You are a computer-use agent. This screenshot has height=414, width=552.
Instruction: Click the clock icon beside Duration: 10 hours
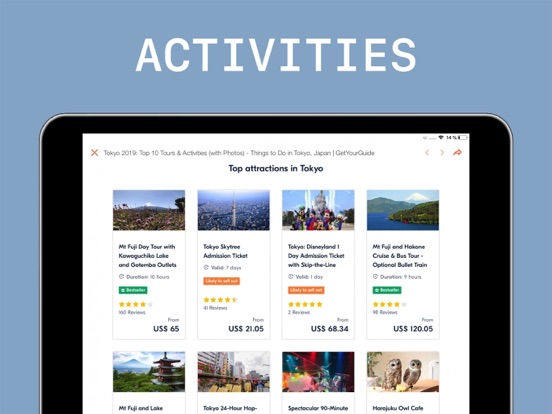tap(121, 277)
